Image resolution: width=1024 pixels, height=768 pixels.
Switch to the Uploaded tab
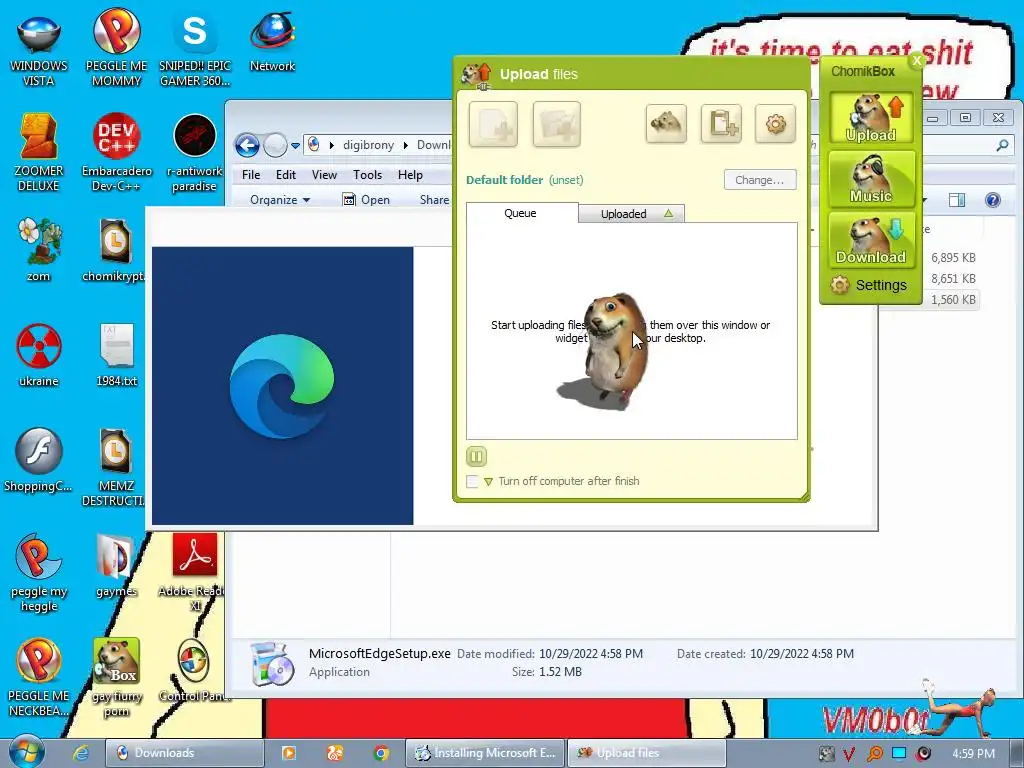[x=631, y=214]
